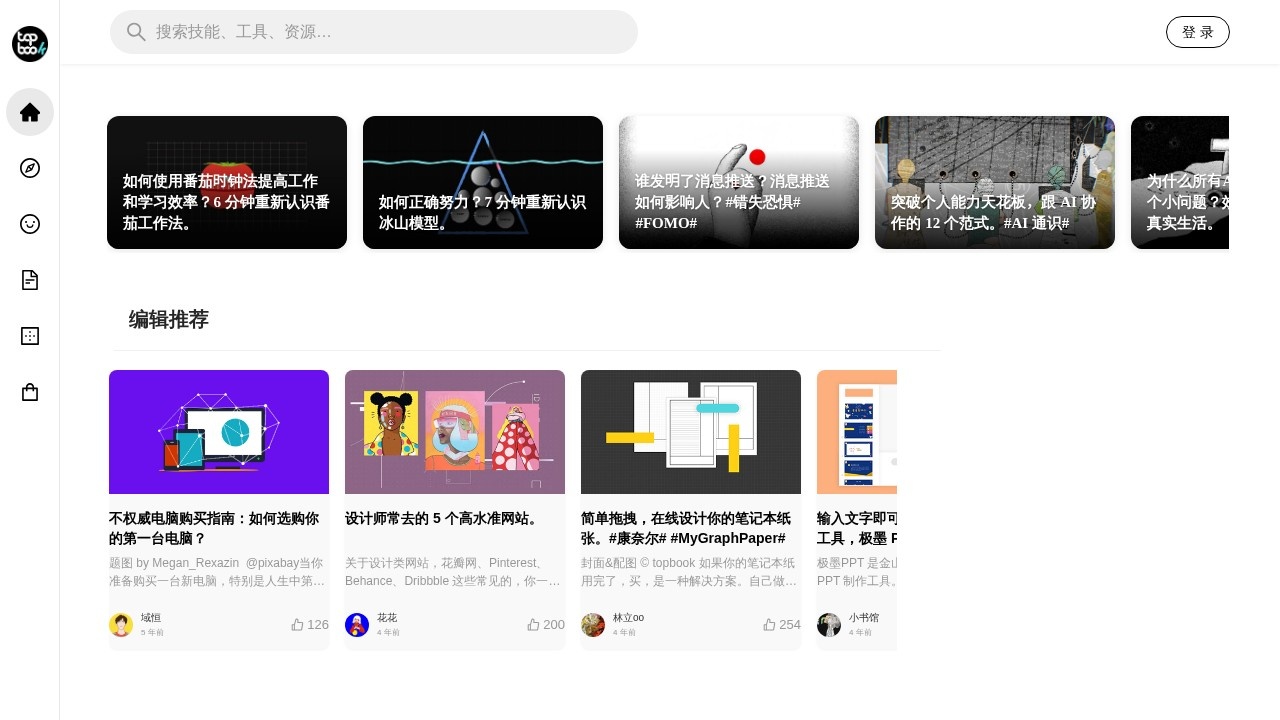Open the document icon in sidebar
1280x720 pixels.
tap(30, 280)
